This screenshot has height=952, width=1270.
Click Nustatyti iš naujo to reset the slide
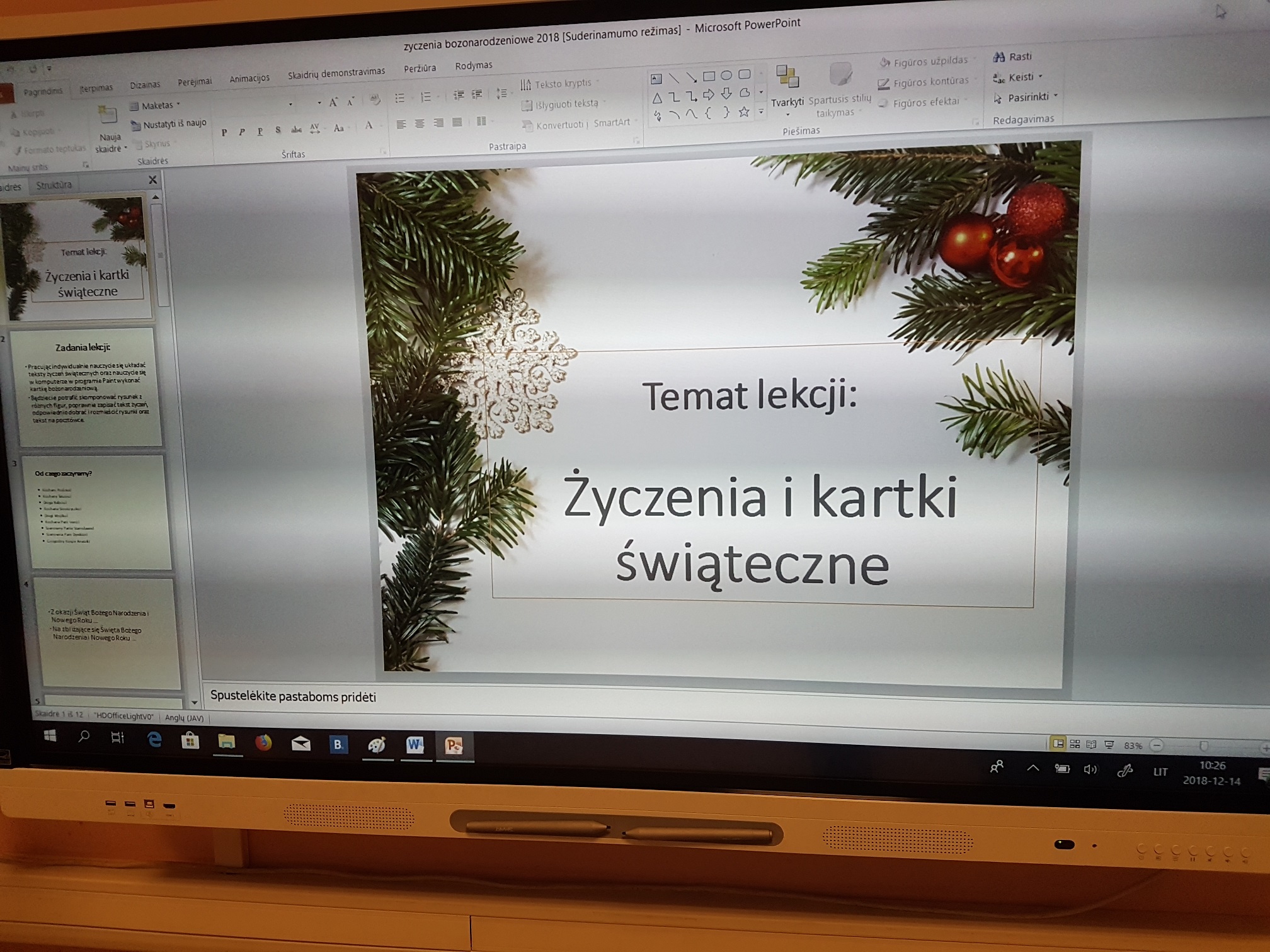168,124
